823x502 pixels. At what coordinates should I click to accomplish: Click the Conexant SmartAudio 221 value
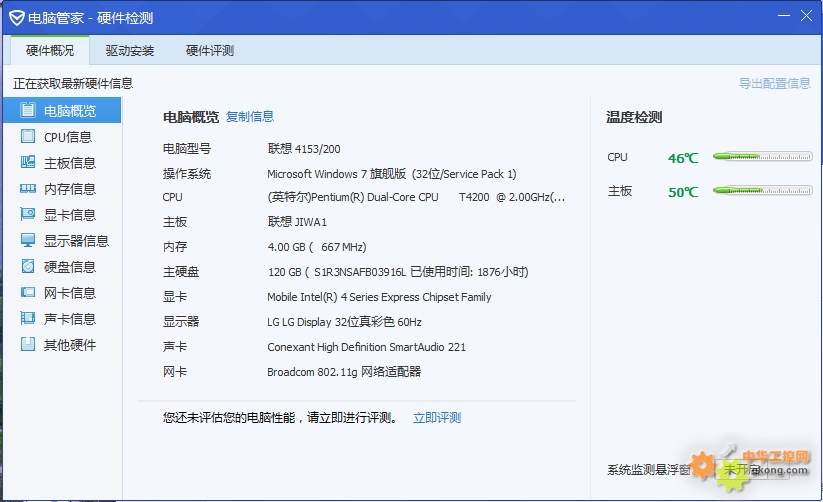[366, 347]
